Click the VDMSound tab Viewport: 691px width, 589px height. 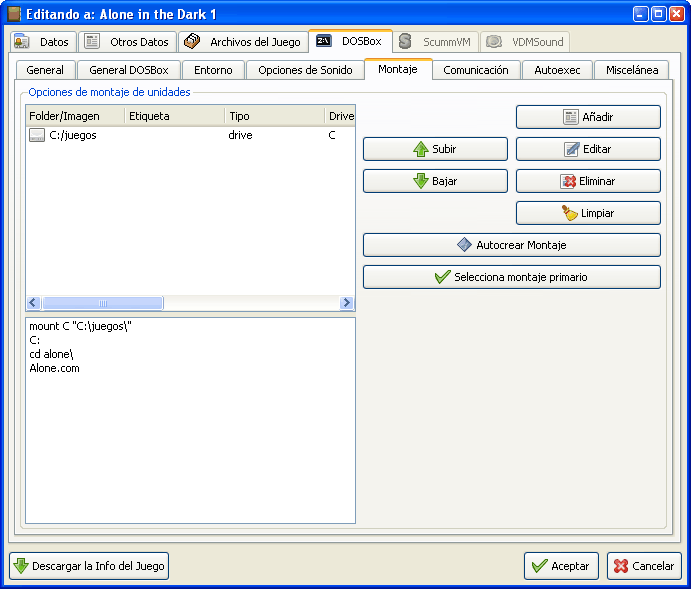pos(524,42)
